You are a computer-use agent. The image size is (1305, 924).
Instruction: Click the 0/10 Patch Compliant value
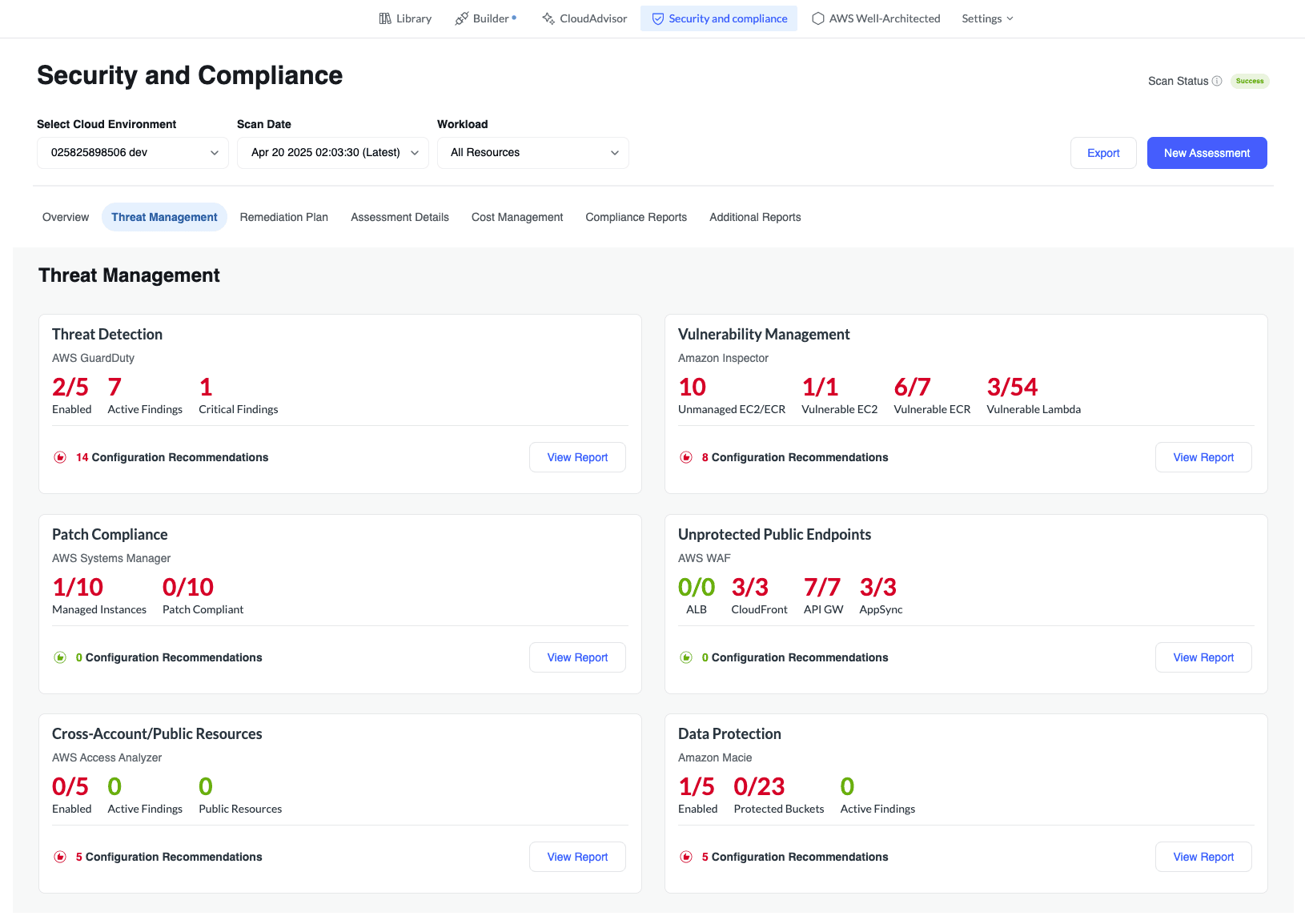[203, 596]
